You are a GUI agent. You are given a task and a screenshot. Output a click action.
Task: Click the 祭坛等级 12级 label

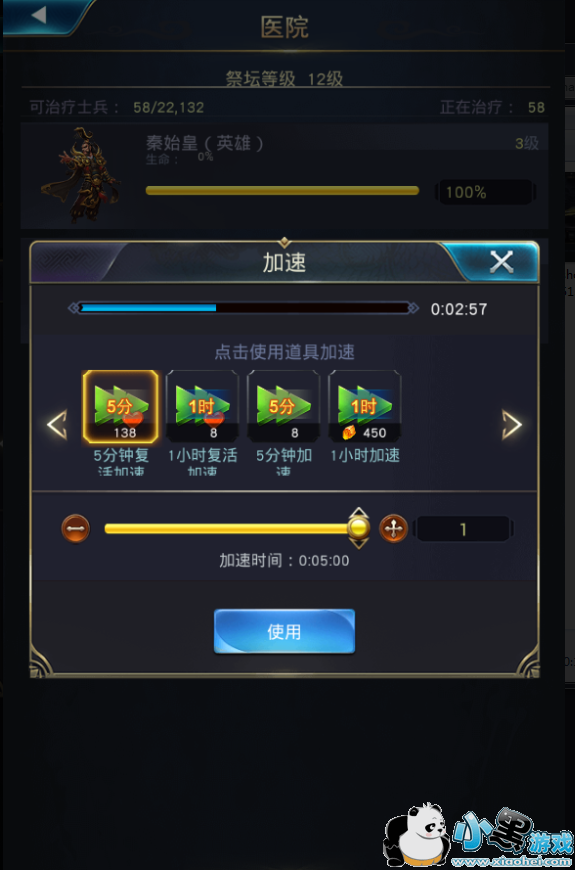284,79
